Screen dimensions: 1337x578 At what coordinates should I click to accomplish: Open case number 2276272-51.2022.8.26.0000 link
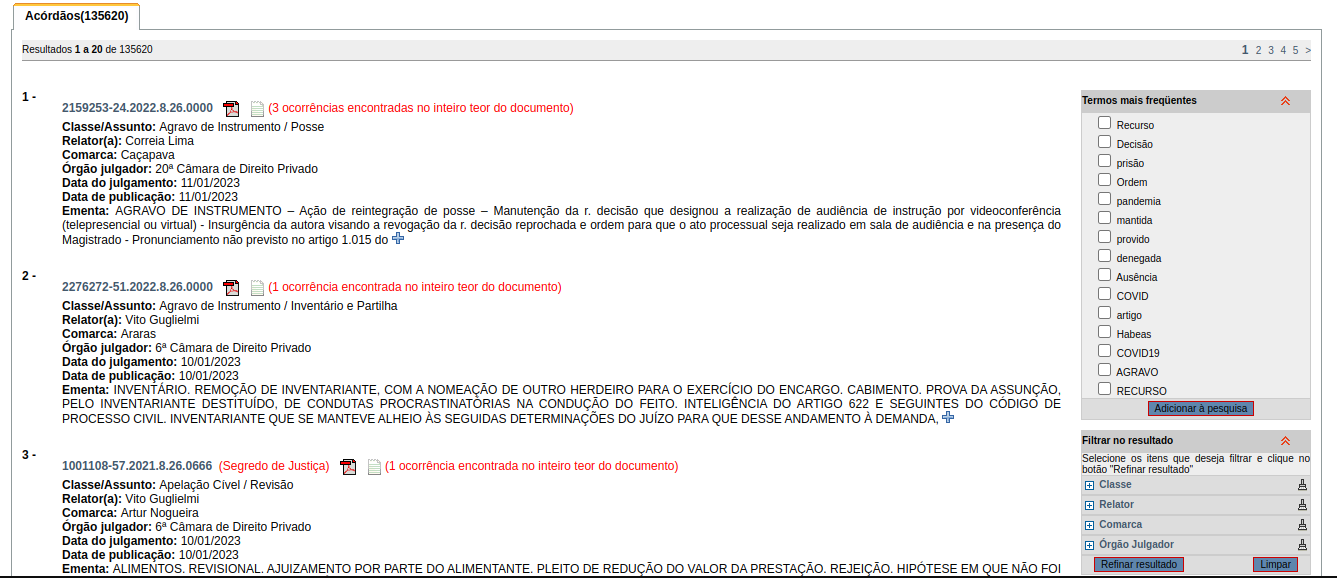137,287
